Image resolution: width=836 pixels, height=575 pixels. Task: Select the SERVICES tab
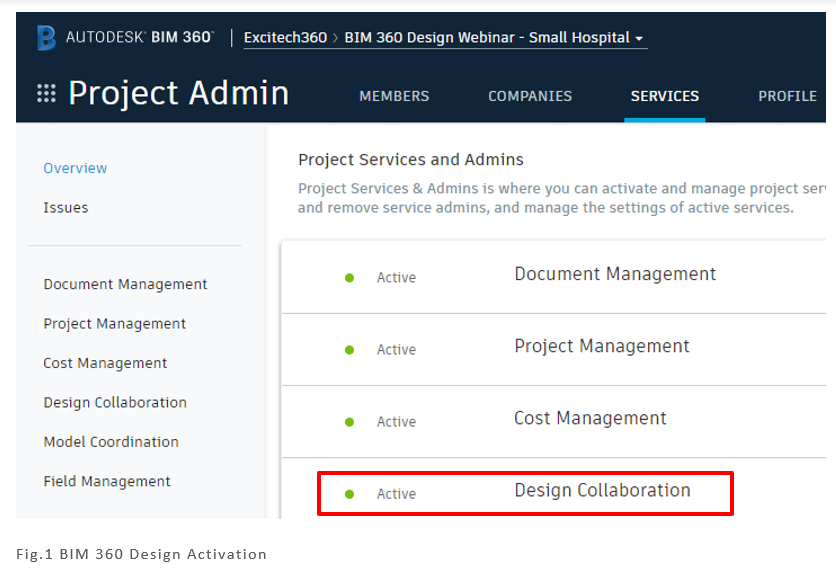pyautogui.click(x=665, y=96)
